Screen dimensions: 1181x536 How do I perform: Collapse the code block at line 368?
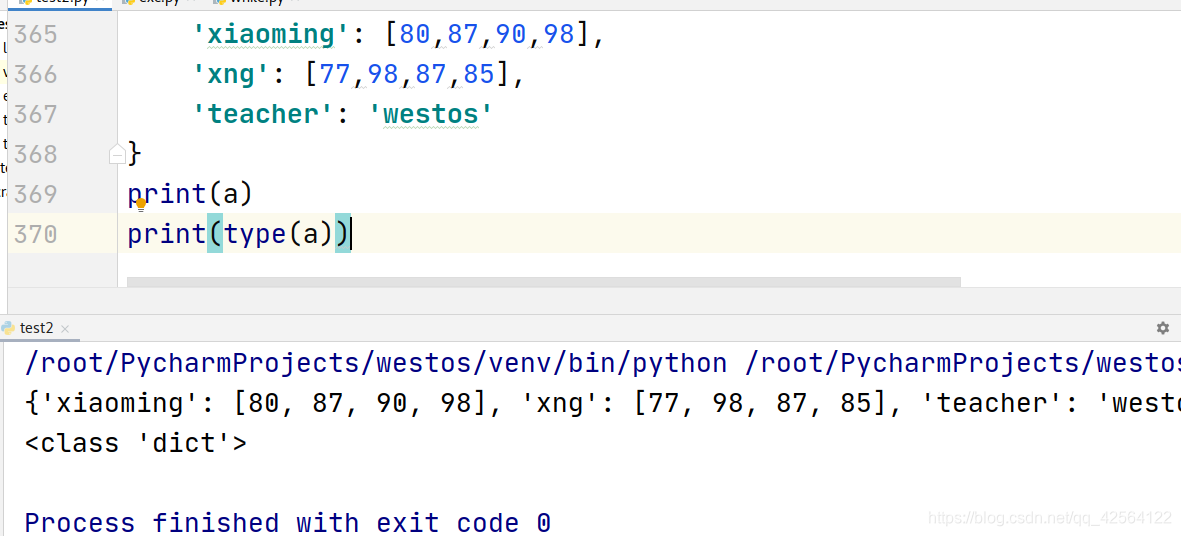(x=117, y=154)
